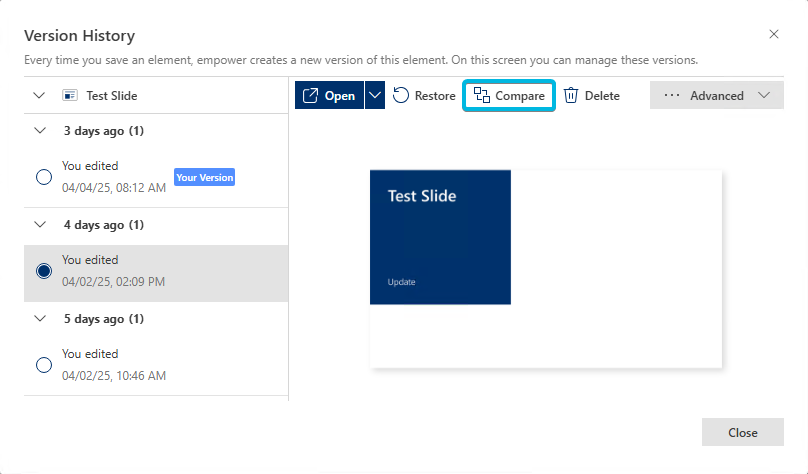
Task: Select the 04/02/25 02:09 PM version radio
Action: pos(44,271)
